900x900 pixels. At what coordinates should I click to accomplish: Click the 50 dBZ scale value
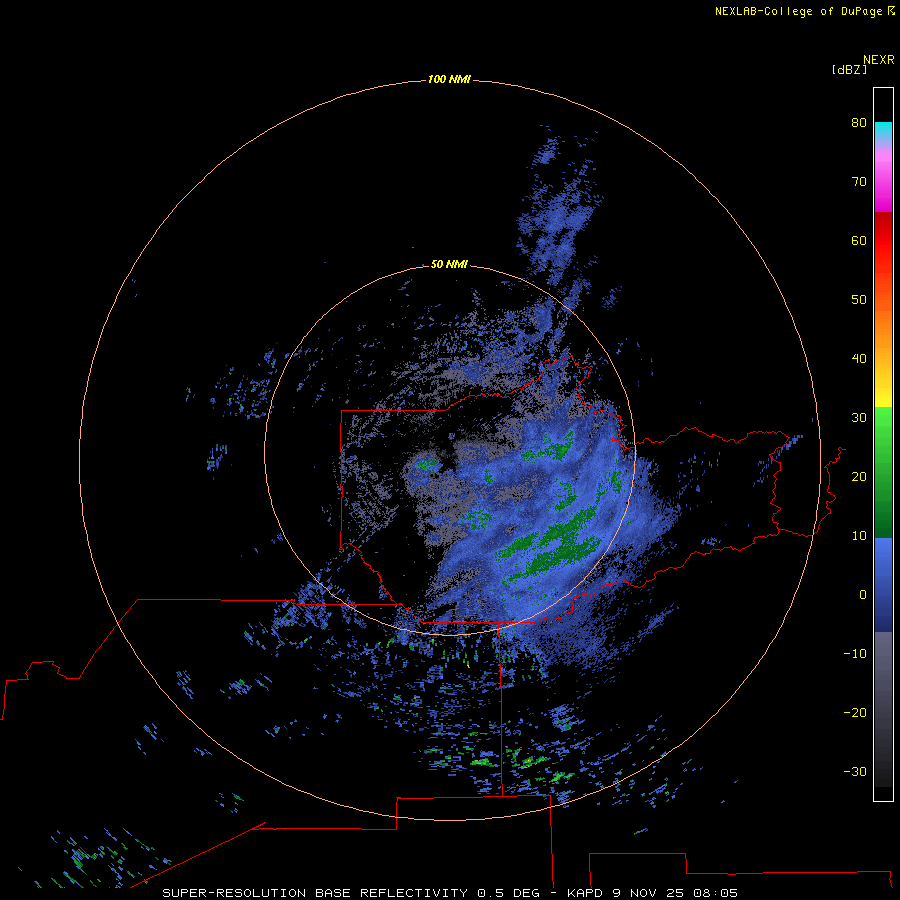tap(859, 300)
